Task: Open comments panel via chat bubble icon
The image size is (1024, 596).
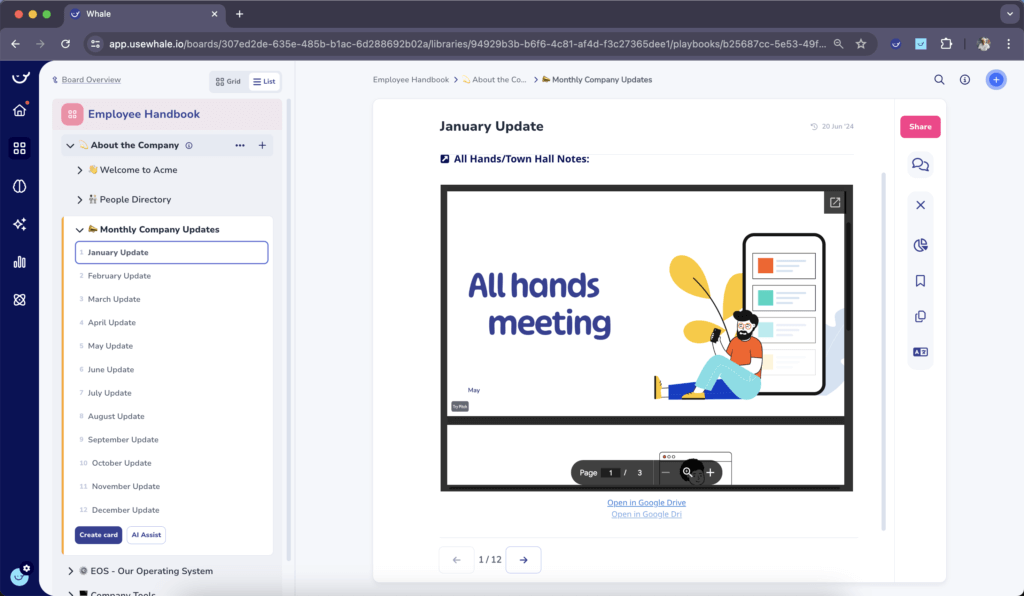Action: [920, 163]
